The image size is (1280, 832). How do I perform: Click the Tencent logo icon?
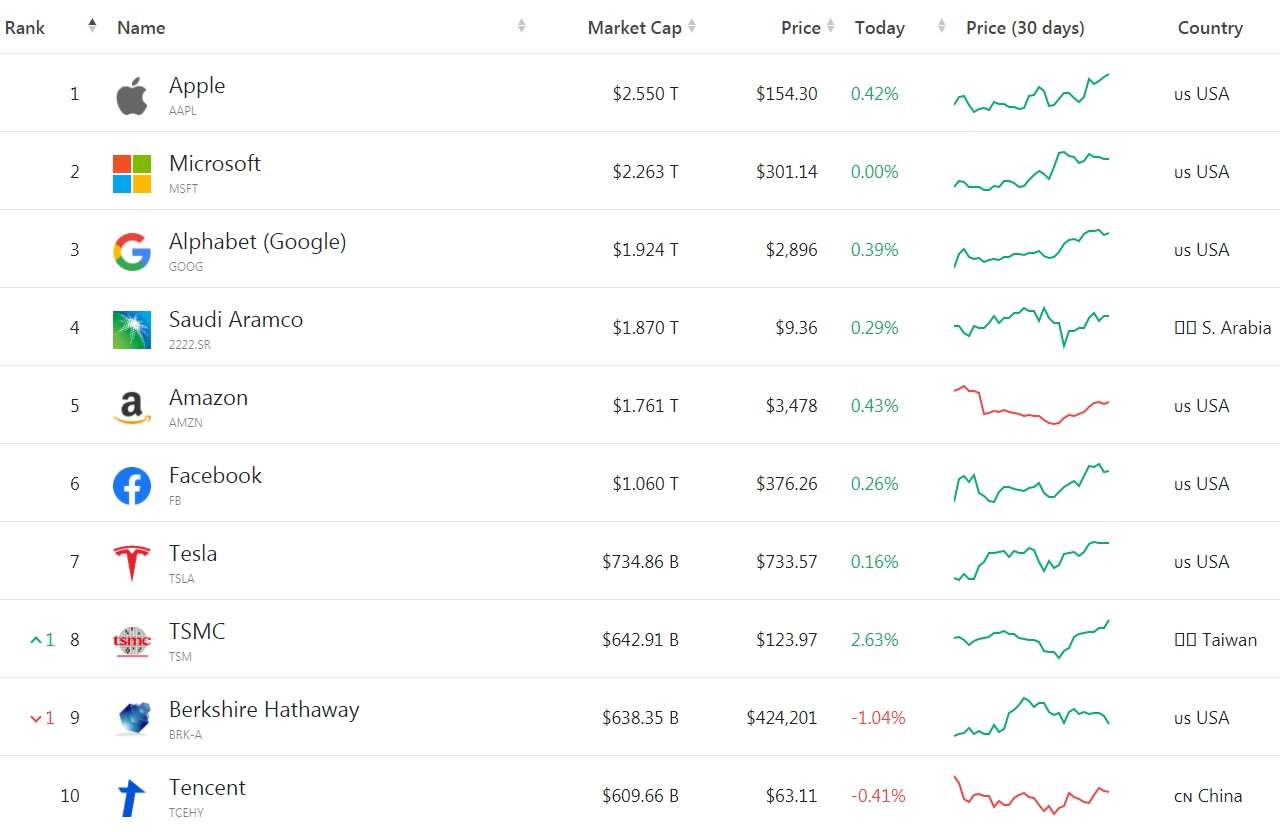(x=132, y=798)
